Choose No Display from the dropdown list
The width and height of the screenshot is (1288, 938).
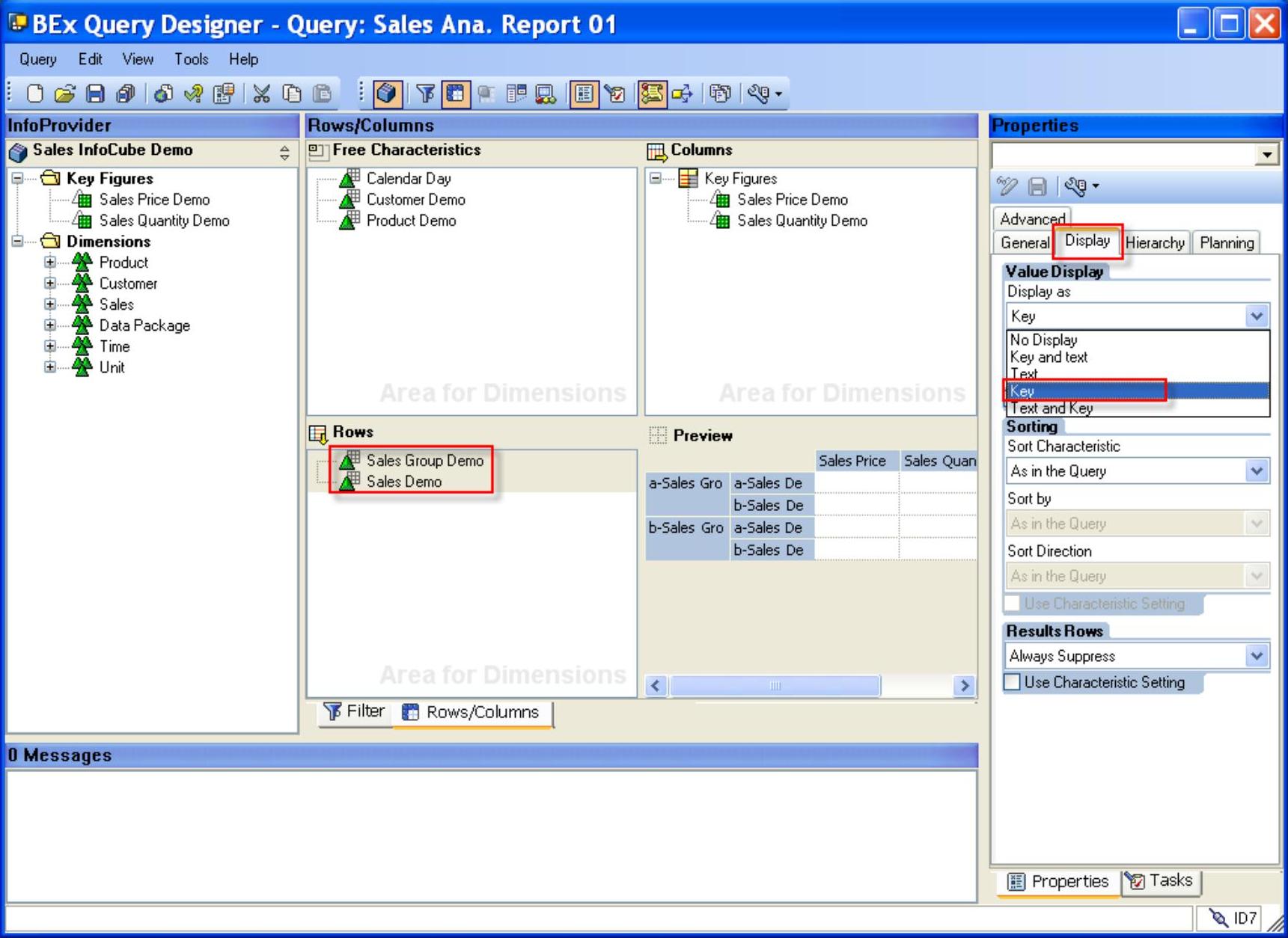click(1137, 340)
